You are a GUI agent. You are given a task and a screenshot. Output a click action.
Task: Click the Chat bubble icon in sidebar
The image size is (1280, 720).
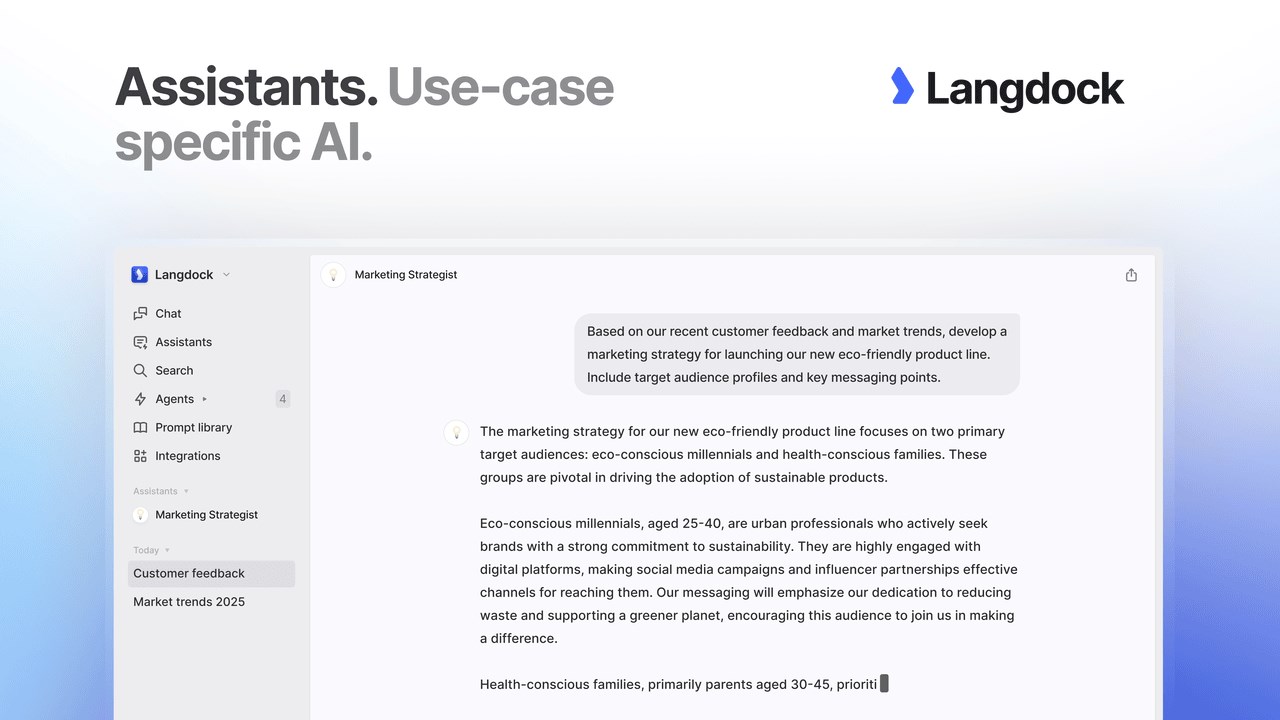pos(140,313)
